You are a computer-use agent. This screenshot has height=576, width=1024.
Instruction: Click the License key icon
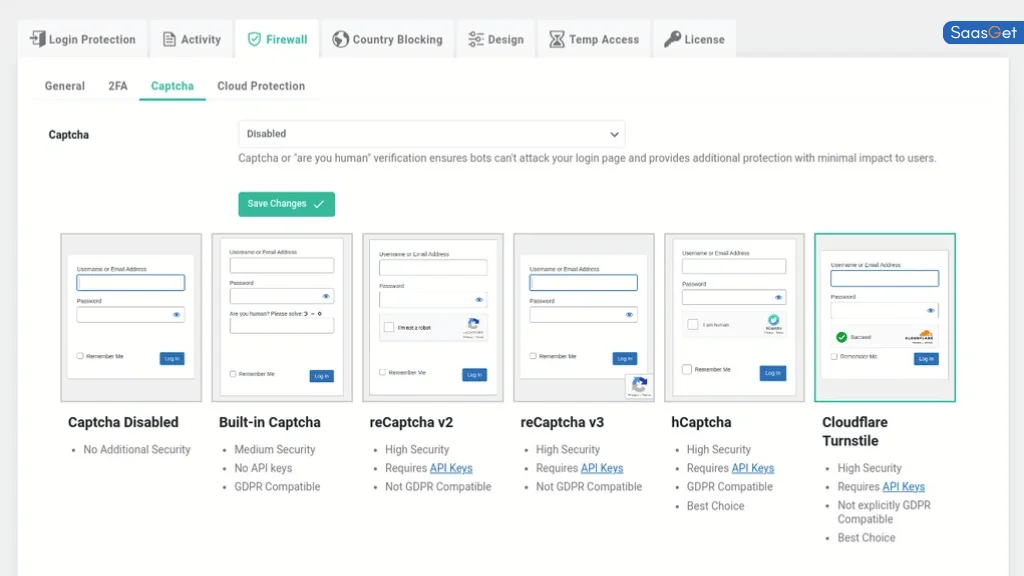coord(672,39)
